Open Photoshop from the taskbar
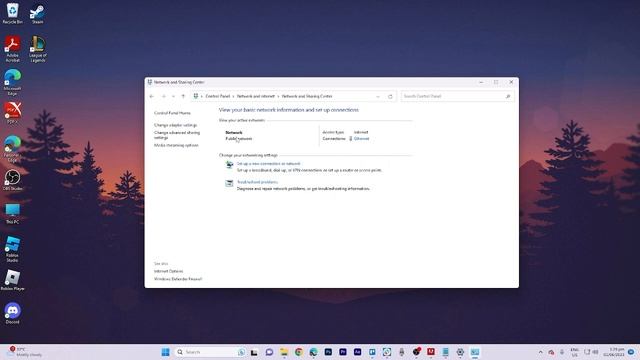This screenshot has height=360, width=640. (328, 352)
